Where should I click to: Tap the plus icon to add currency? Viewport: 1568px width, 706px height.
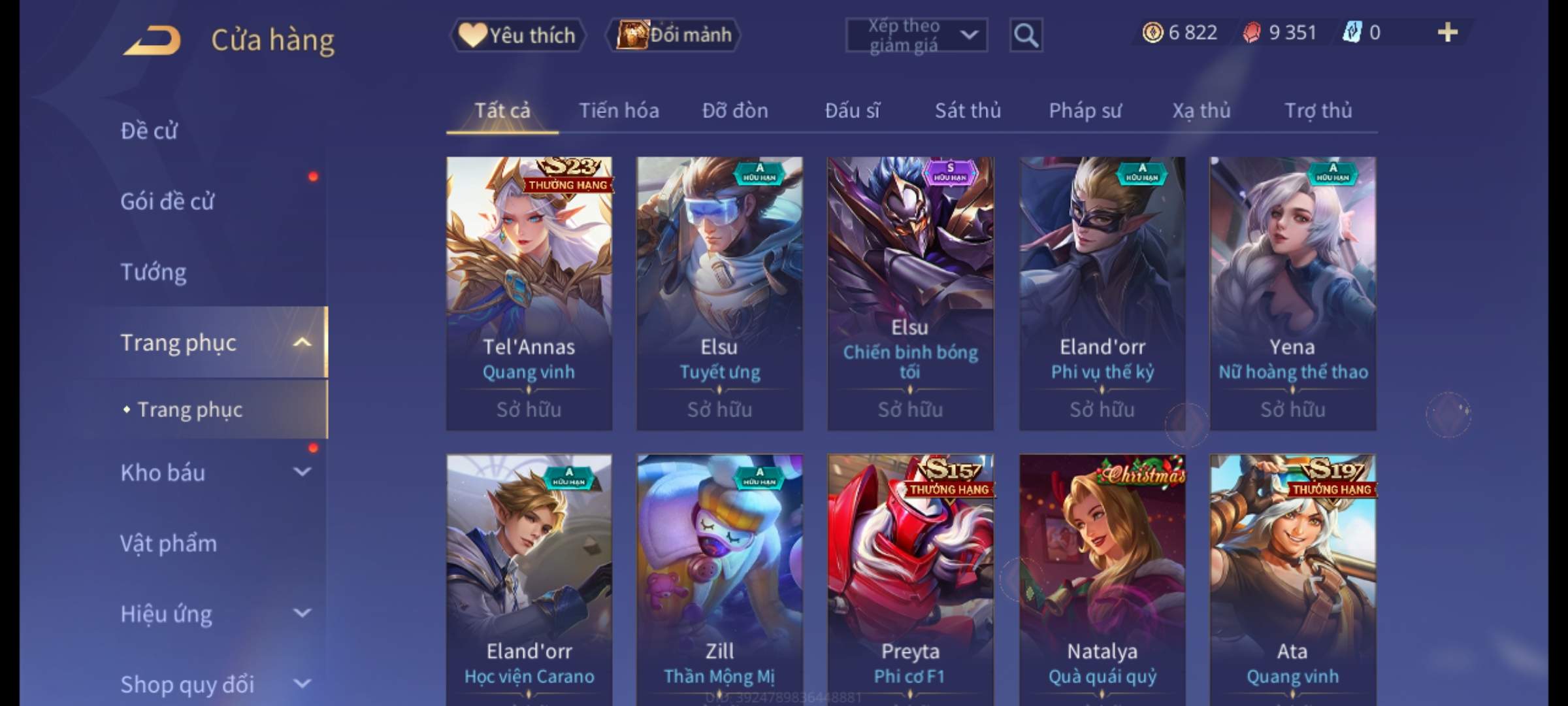[x=1447, y=32]
